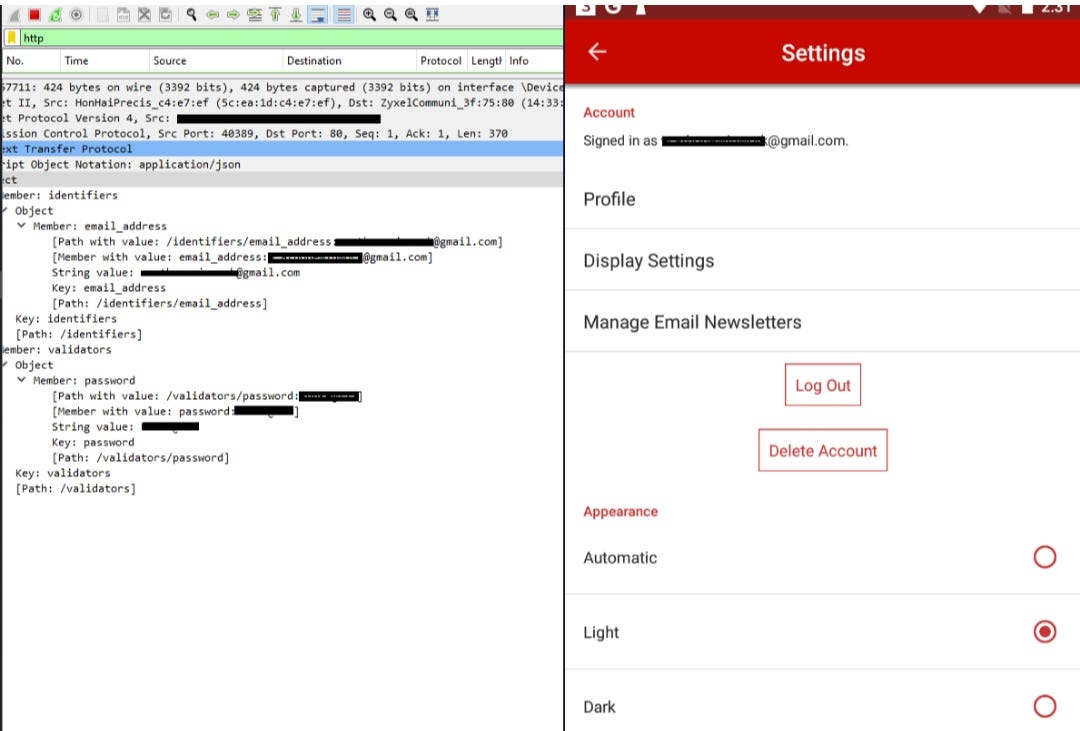The height and width of the screenshot is (731, 1080).
Task: Tap the Delete Account button
Action: pyautogui.click(x=822, y=450)
